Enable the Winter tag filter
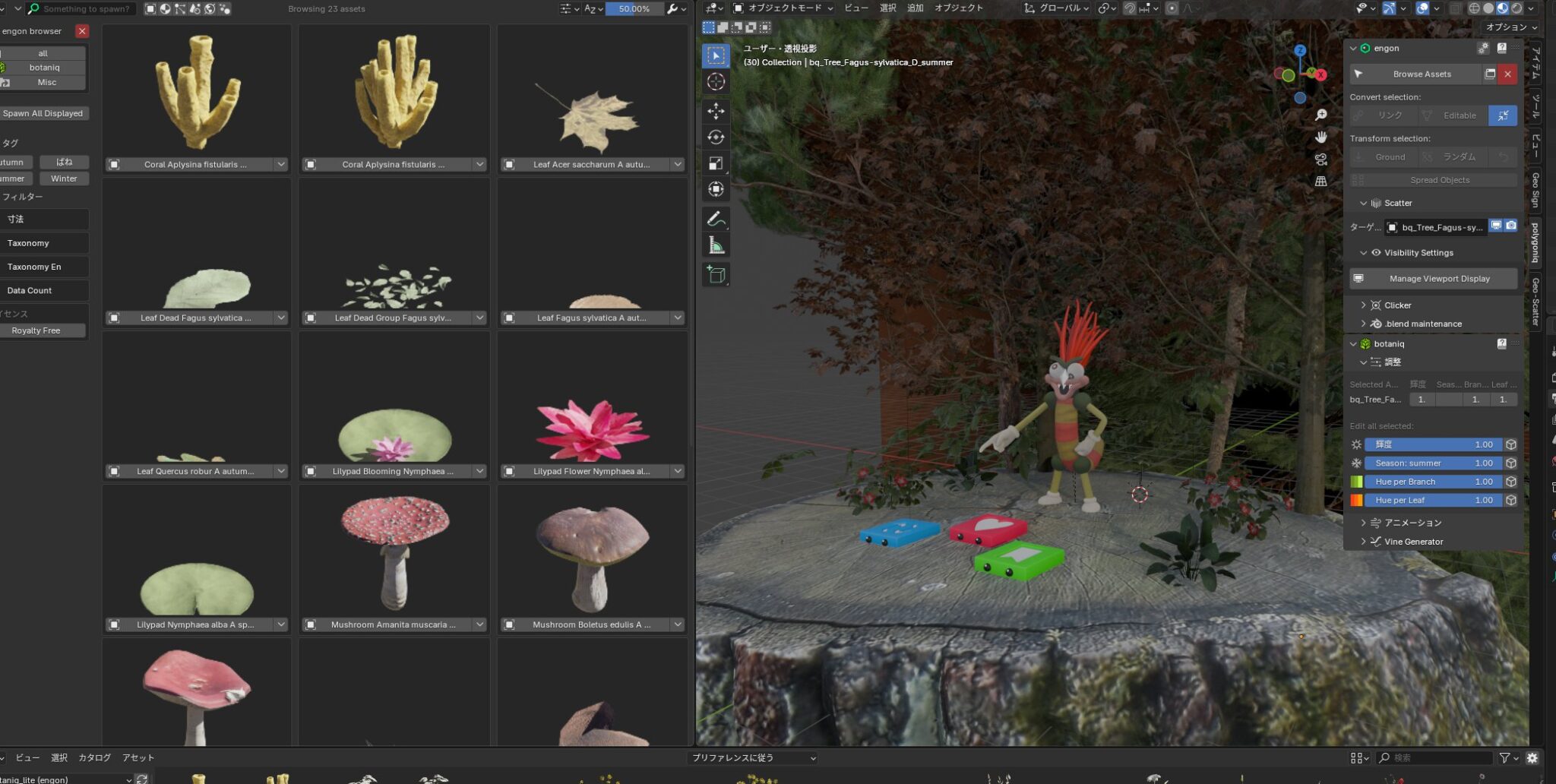The image size is (1556, 784). pos(64,178)
